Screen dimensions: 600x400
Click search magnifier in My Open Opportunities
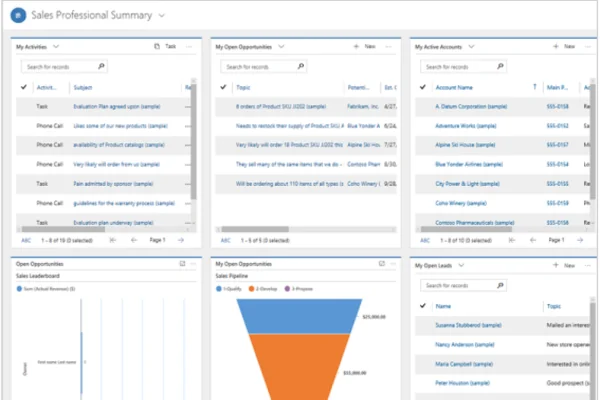coord(301,66)
